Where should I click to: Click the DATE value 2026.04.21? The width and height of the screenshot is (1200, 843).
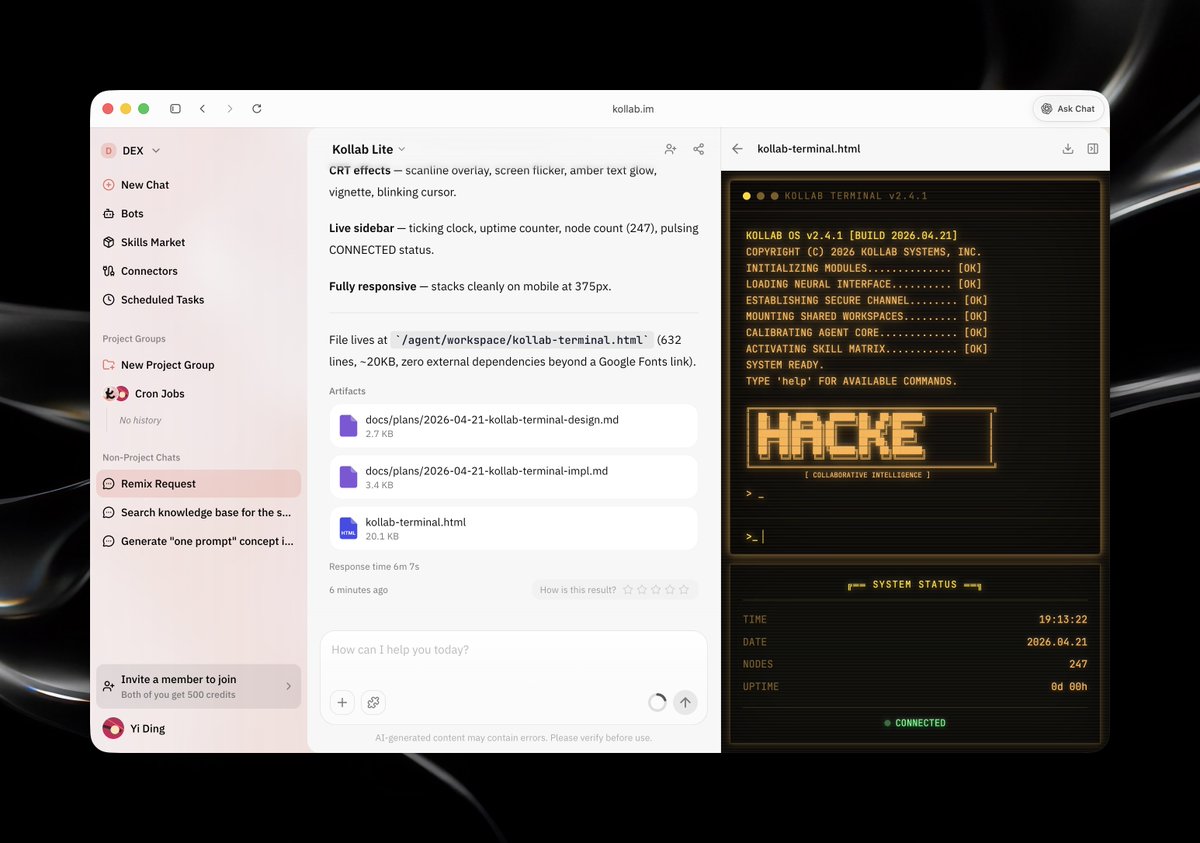[1057, 642]
